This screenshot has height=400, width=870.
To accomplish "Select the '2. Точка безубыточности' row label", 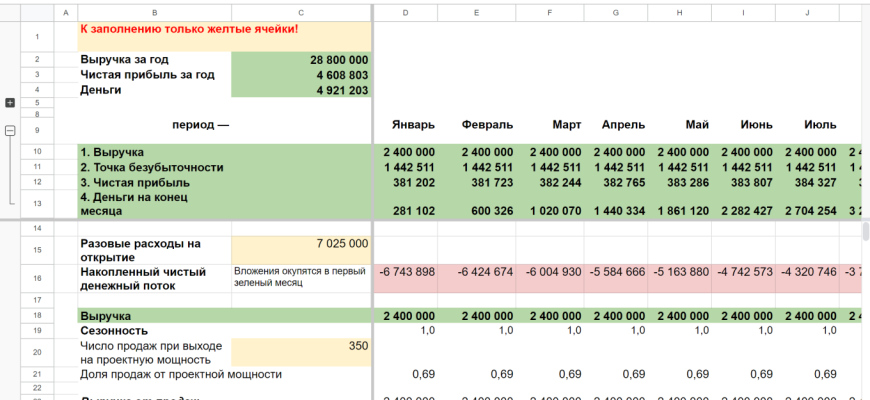I will 154,167.
